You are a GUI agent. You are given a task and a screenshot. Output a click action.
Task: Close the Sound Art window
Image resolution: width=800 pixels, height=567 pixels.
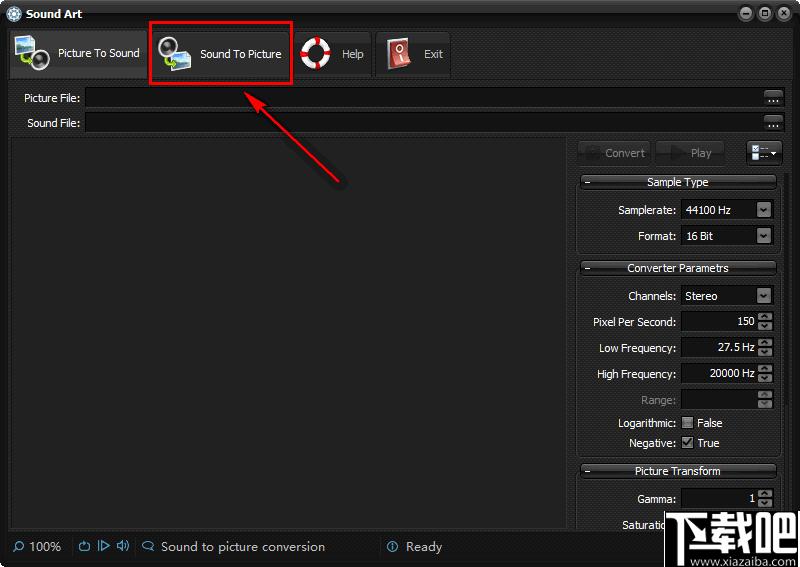(784, 14)
